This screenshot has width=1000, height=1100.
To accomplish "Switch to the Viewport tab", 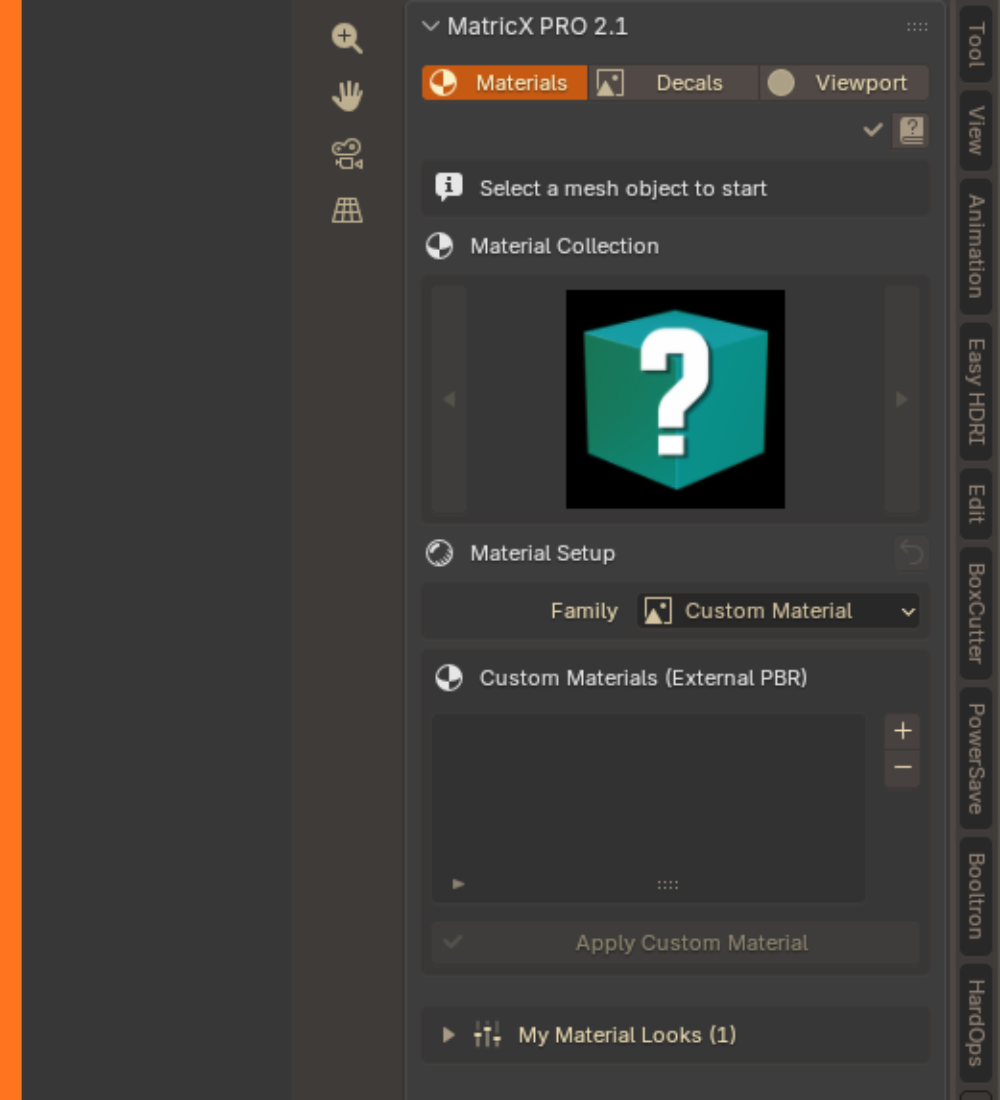I will (x=844, y=83).
